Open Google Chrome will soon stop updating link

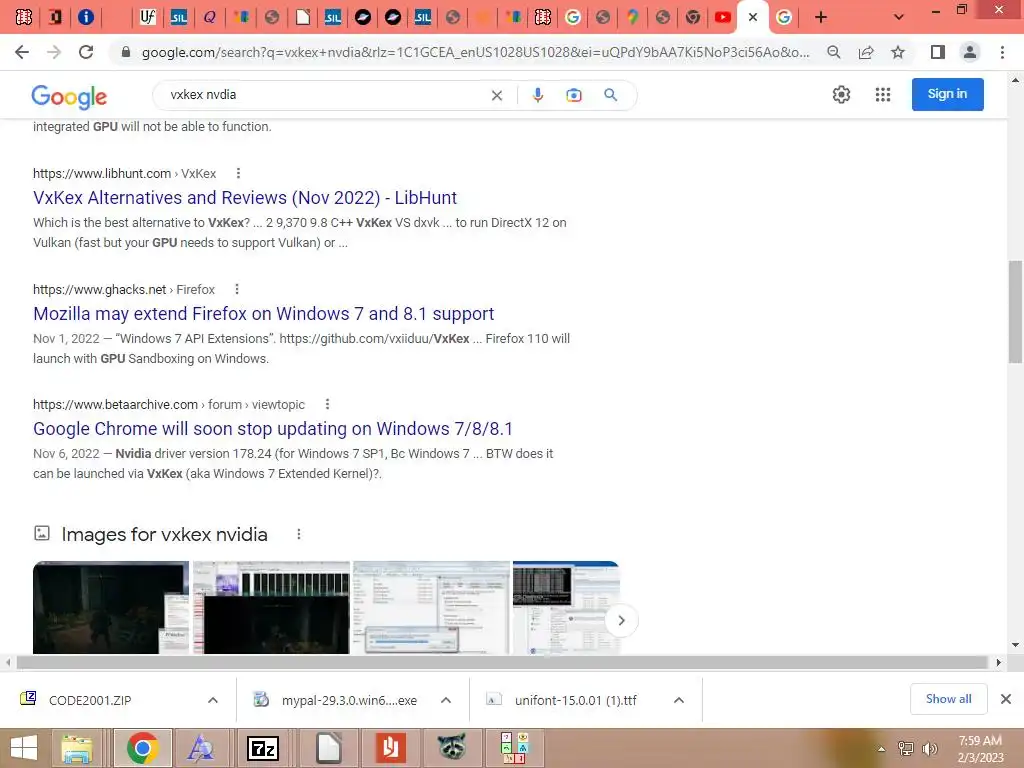(273, 429)
